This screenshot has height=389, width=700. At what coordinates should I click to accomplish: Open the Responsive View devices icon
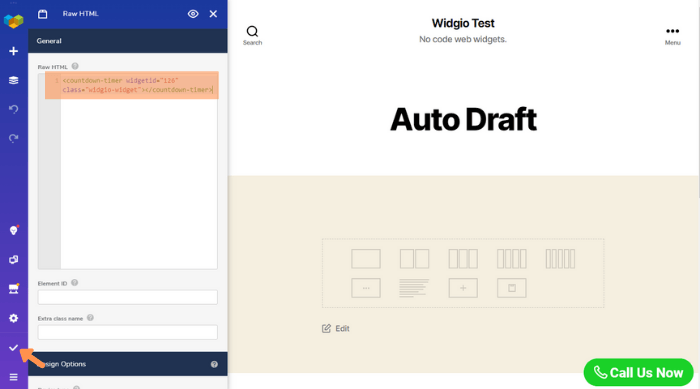coord(13,259)
